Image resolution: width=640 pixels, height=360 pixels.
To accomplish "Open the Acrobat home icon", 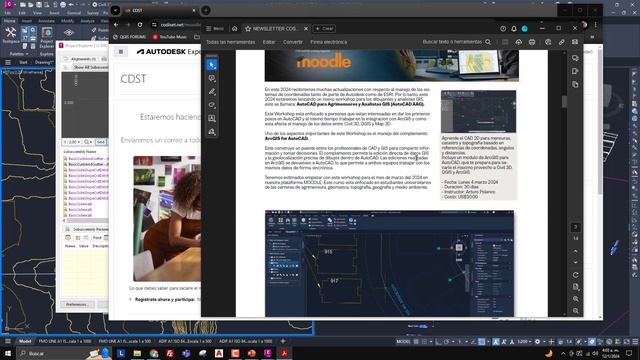I will tap(234, 29).
